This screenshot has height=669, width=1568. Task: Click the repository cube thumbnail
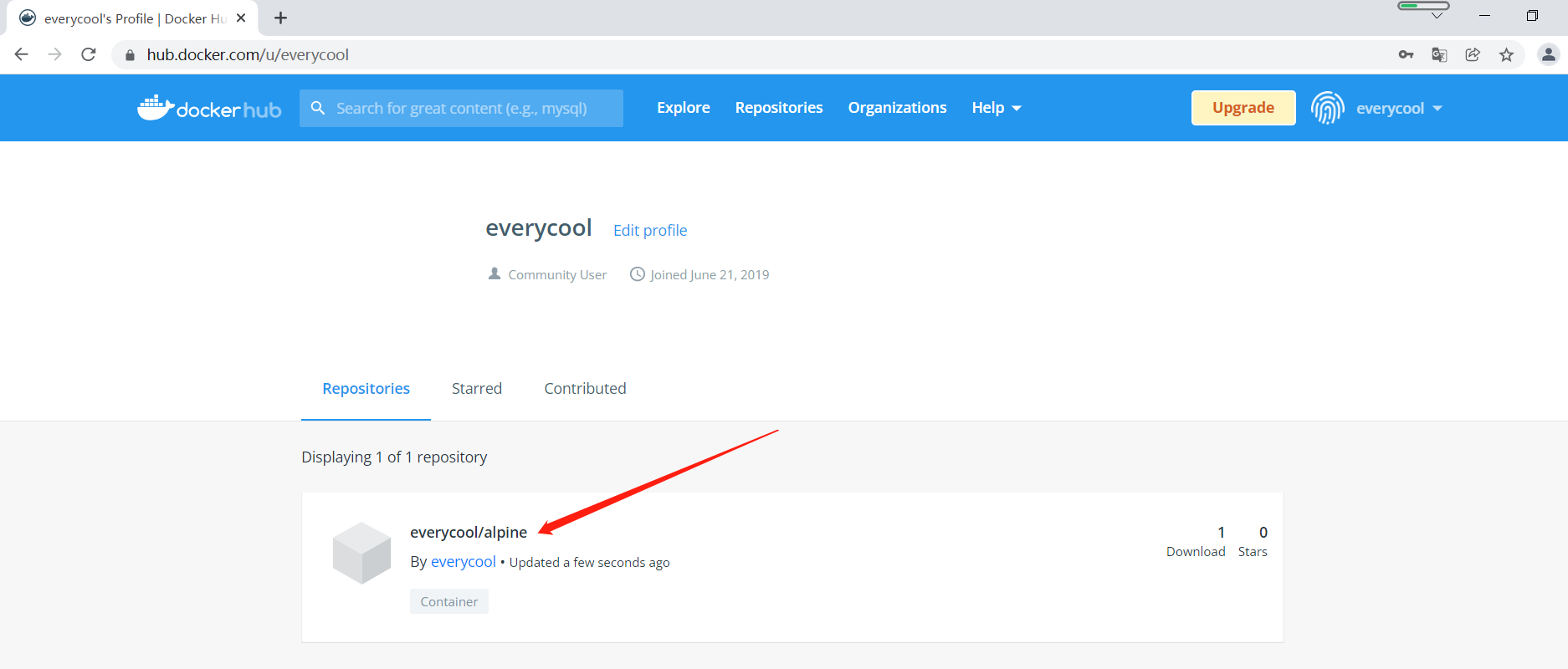click(x=361, y=553)
